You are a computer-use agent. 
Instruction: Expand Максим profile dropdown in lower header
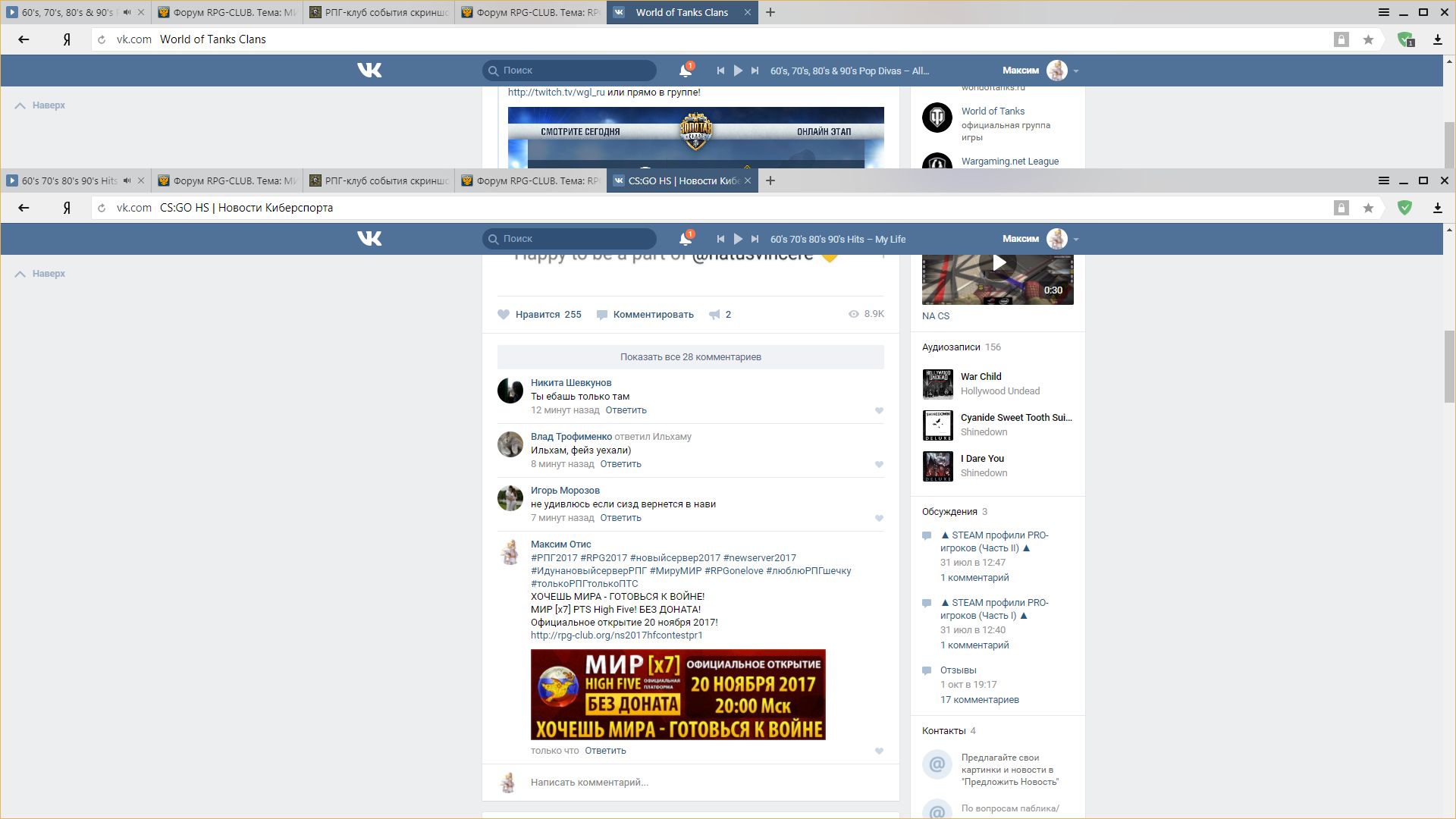1075,239
